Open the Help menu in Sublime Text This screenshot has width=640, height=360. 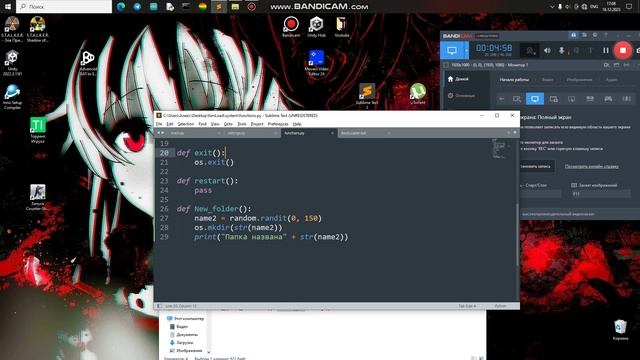pyautogui.click(x=297, y=124)
